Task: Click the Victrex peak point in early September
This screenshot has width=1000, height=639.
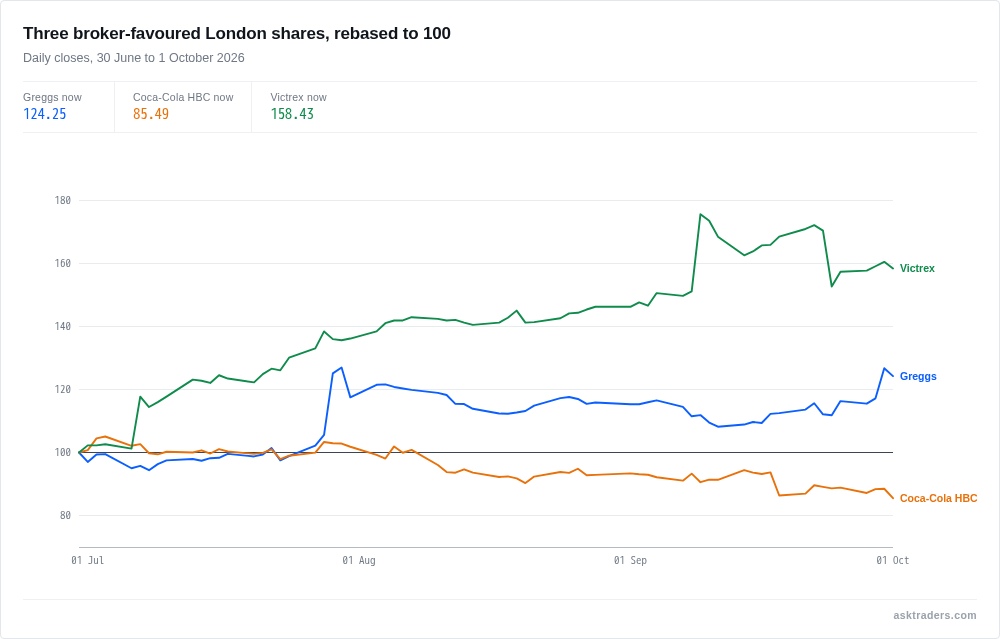Action: click(700, 214)
